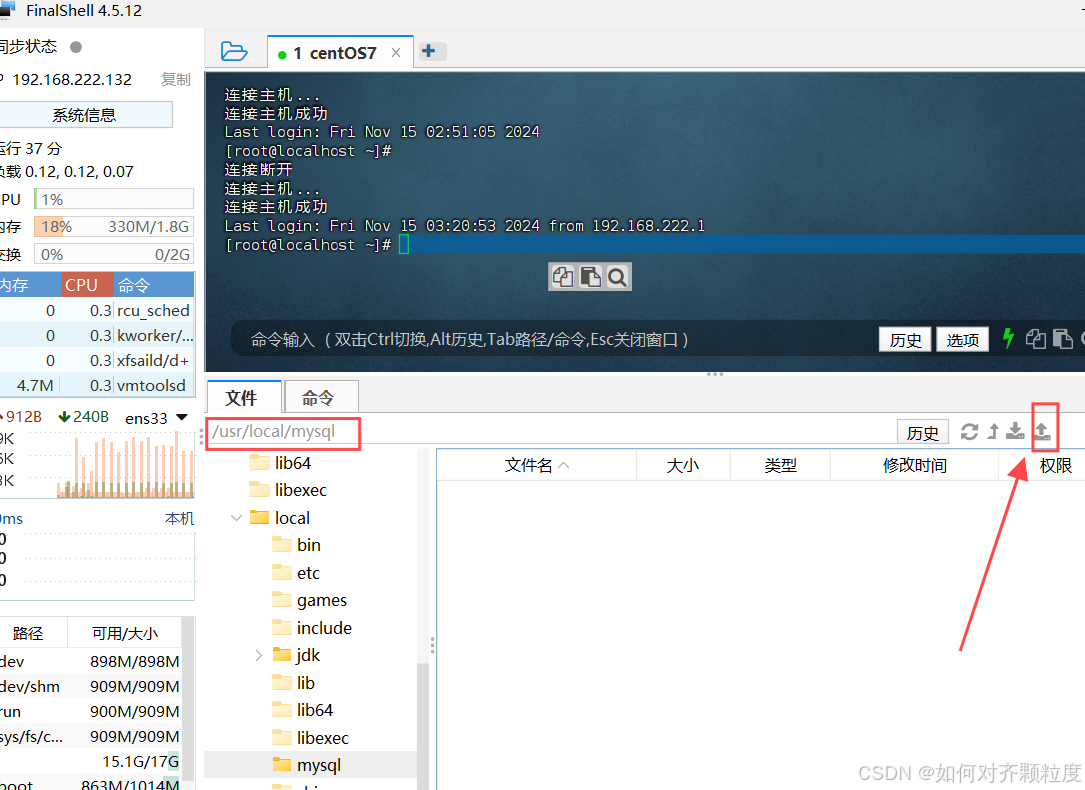Screen dimensions: 1085x790
Task: Switch to the 命令 tab
Action: pos(319,398)
